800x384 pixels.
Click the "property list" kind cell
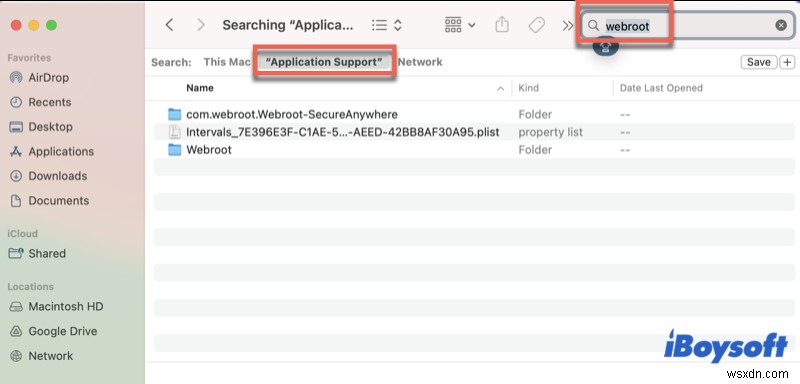pos(551,132)
